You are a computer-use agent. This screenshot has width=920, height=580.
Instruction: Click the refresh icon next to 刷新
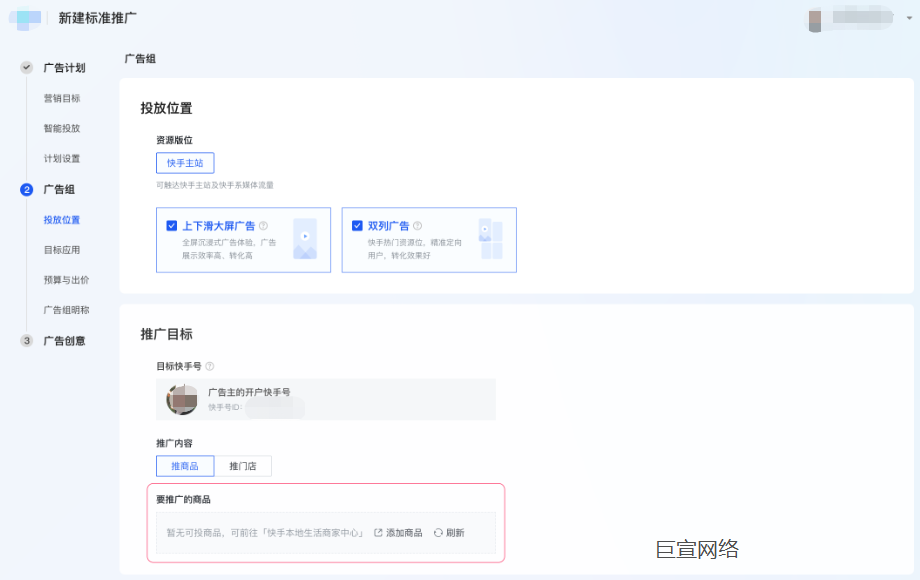[438, 532]
